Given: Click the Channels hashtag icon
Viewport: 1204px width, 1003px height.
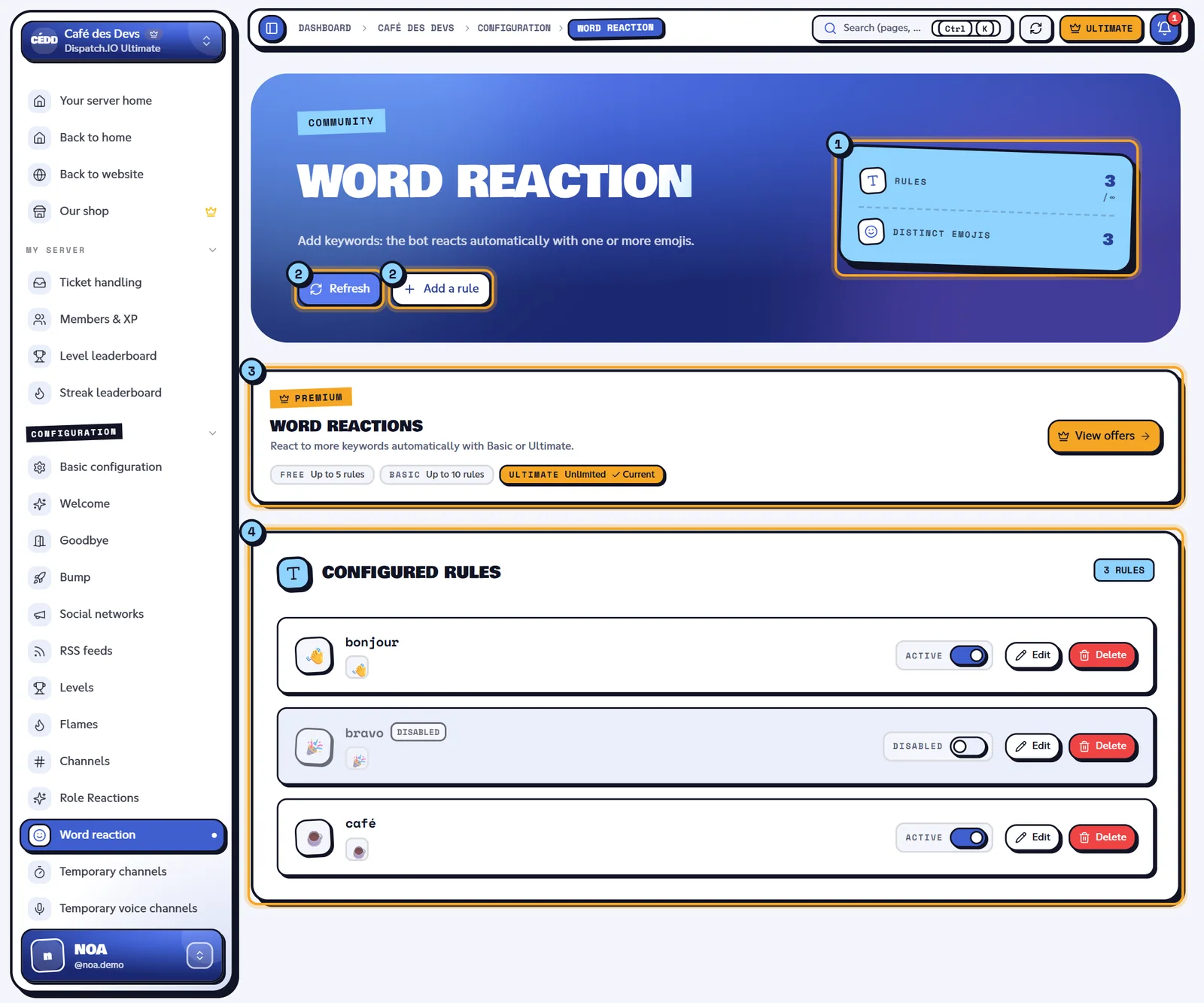Looking at the screenshot, I should coord(40,761).
